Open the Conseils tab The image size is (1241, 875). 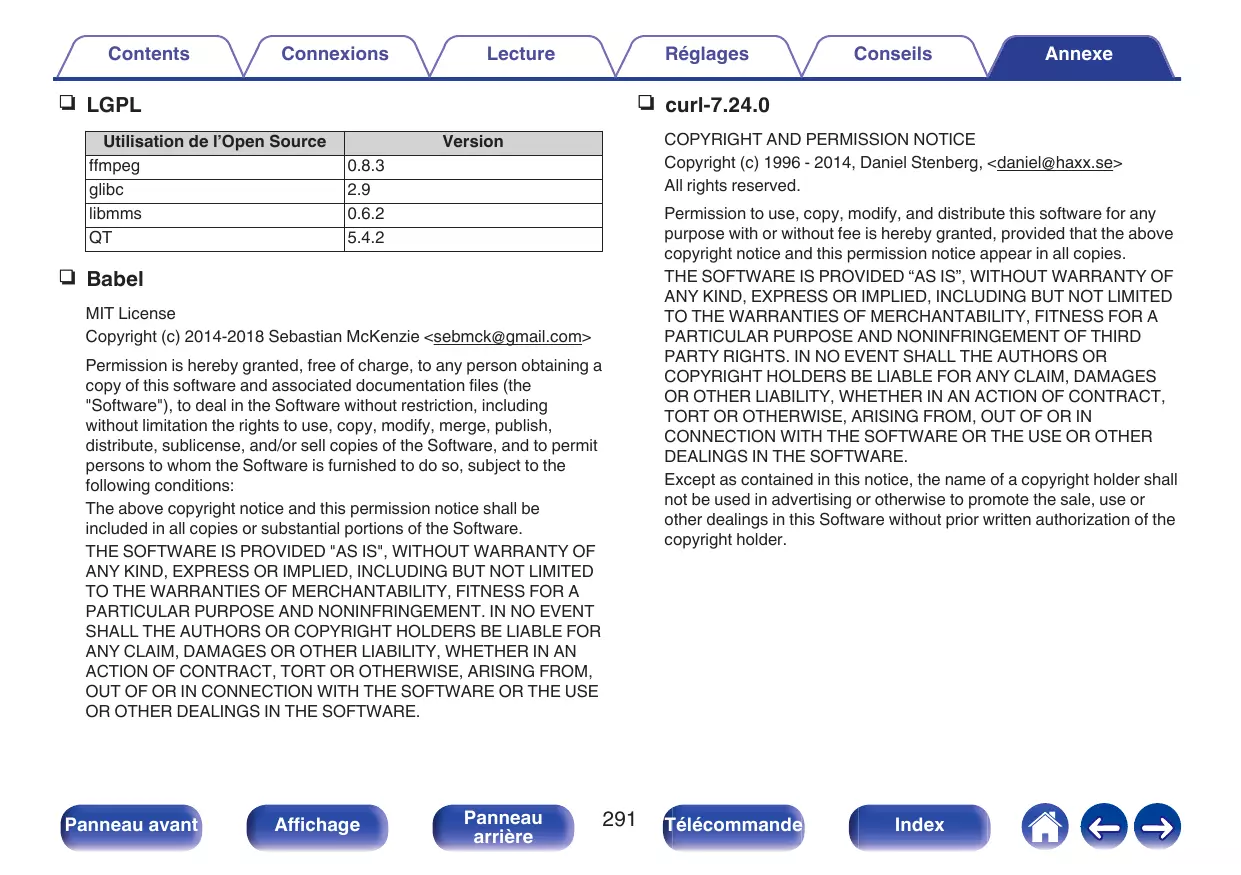[x=892, y=55]
